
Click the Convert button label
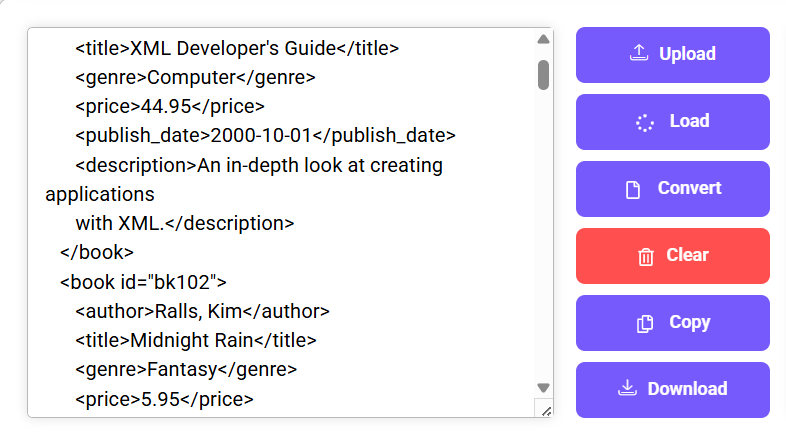tap(689, 188)
